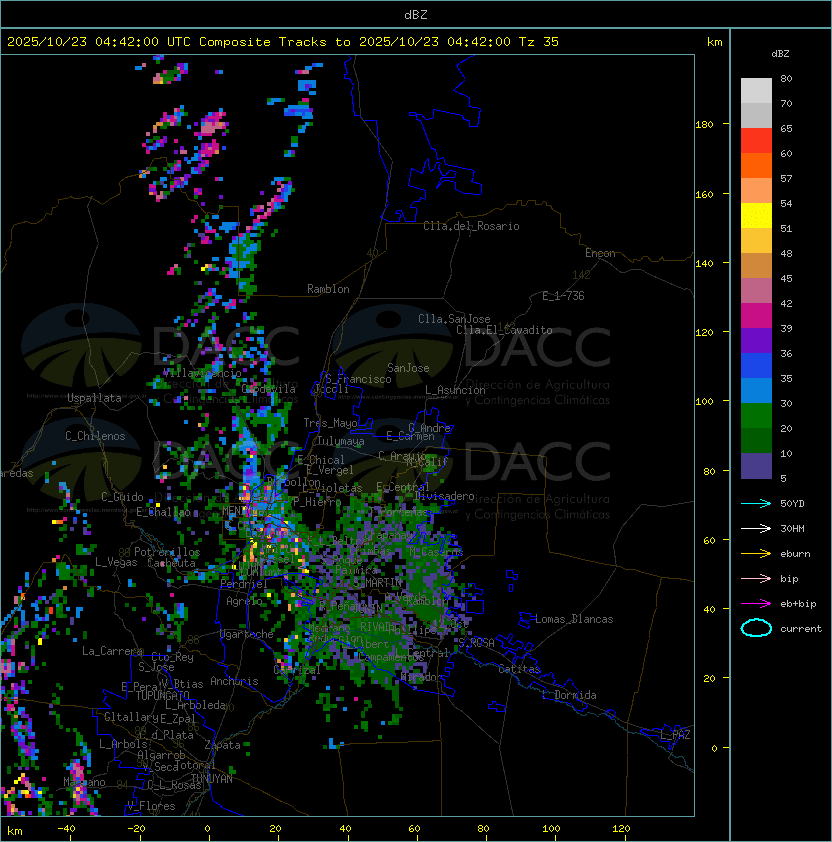This screenshot has width=832, height=842.
Task: Select the orange 57-60 dBZ swatch
Action: (x=756, y=165)
